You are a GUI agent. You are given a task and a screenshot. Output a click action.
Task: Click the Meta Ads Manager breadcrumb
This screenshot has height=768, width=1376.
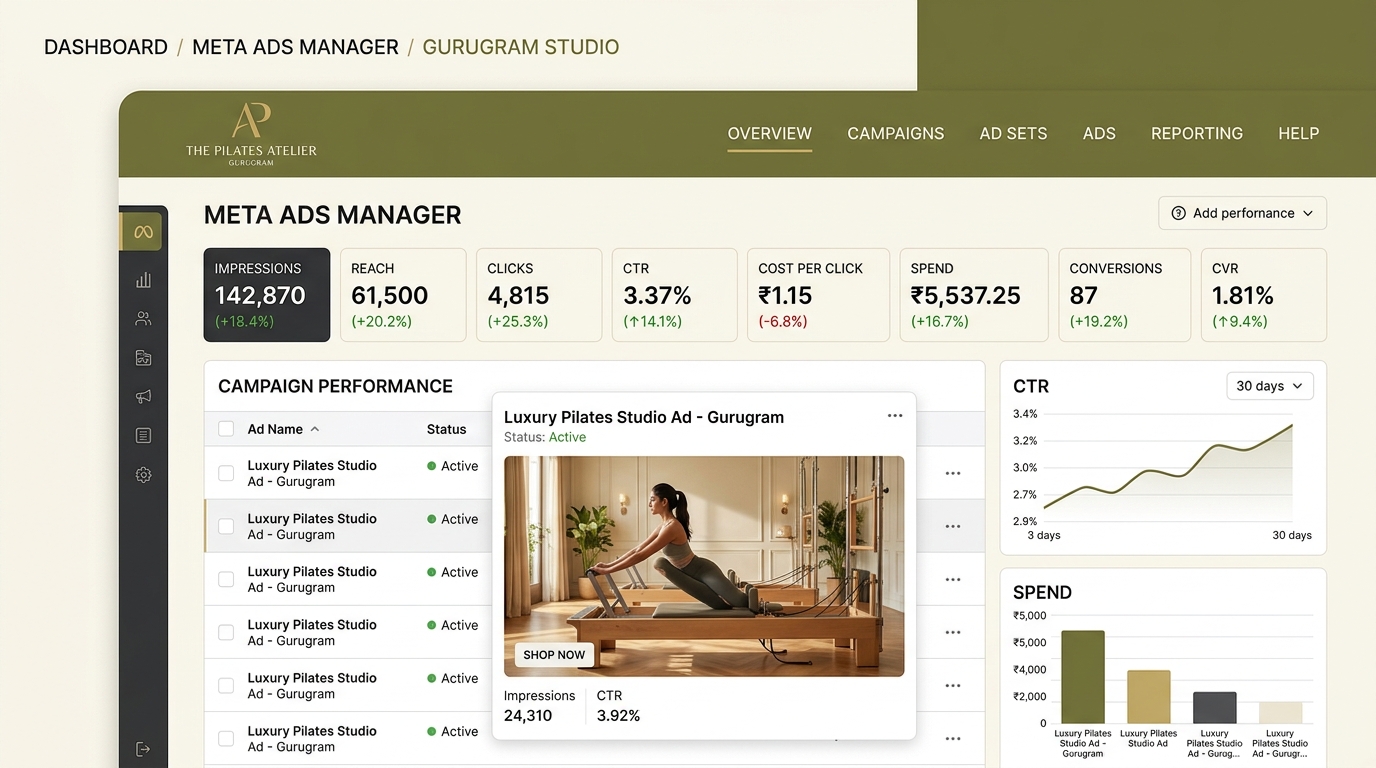295,47
